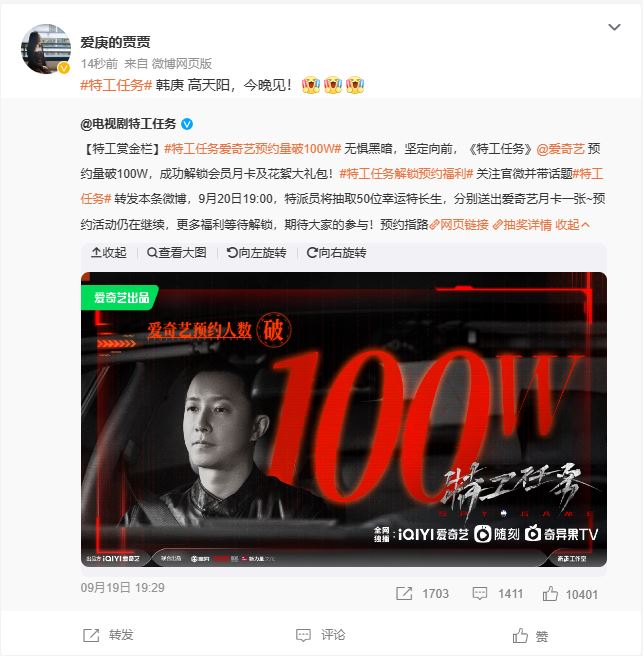Open the @电视剧特工任务 account link

[x=128, y=124]
